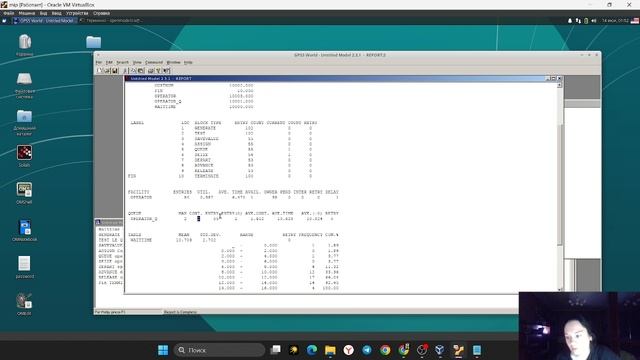Switch to GPSS World task in guest panel
The width and height of the screenshot is (640, 360).
(x=44, y=20)
